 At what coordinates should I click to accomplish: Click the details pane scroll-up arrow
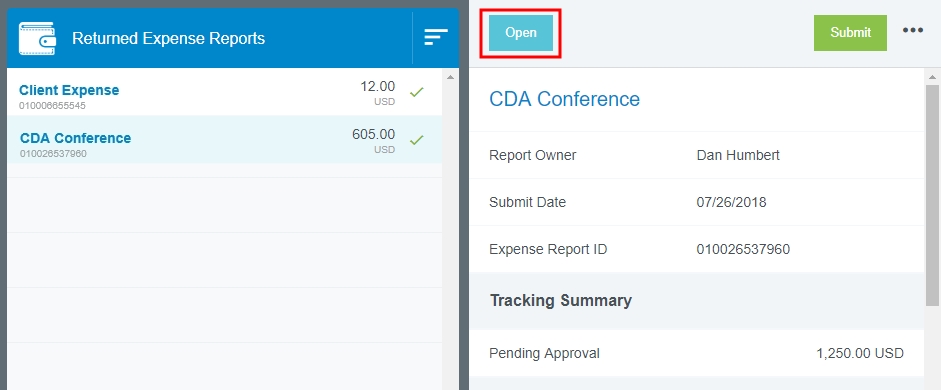932,77
